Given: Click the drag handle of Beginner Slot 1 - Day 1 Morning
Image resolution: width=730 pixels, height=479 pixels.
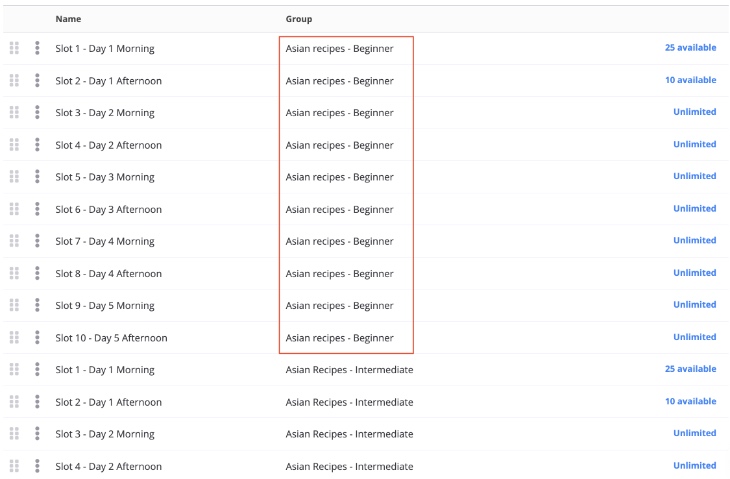Looking at the screenshot, I should click(14, 48).
